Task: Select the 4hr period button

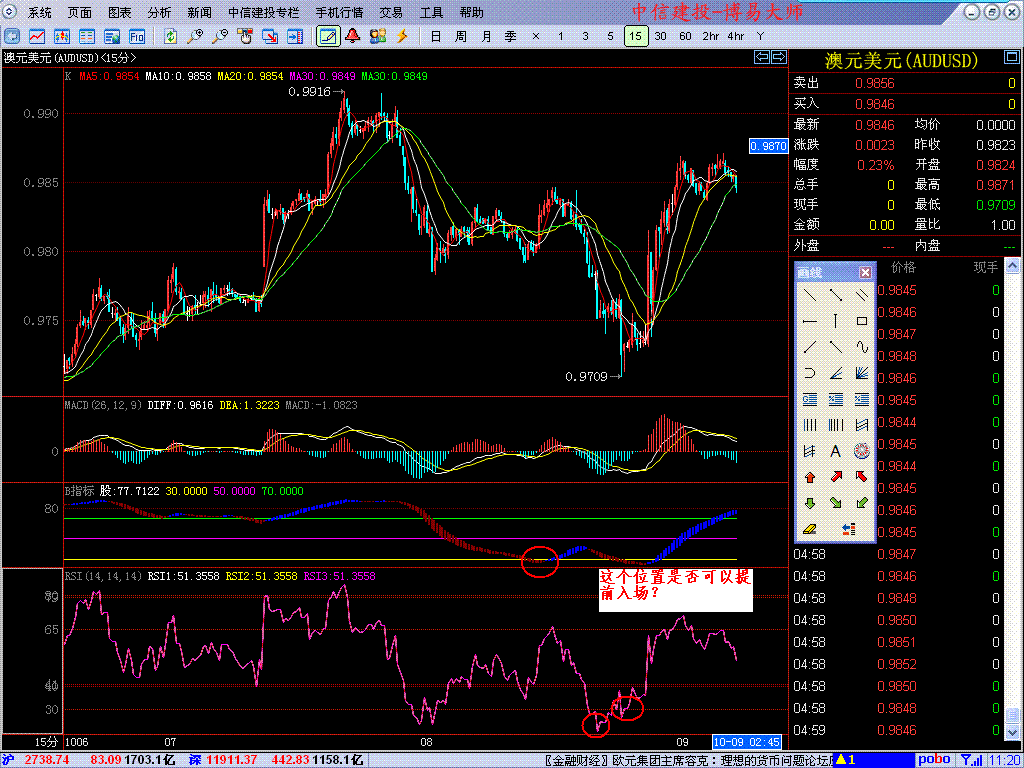Action: (736, 36)
